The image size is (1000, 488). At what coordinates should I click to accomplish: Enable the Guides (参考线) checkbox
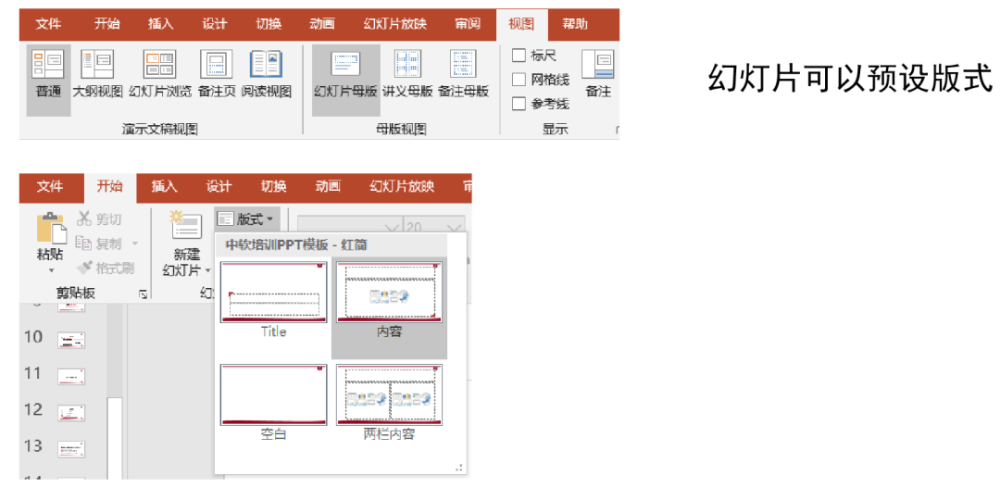point(519,103)
